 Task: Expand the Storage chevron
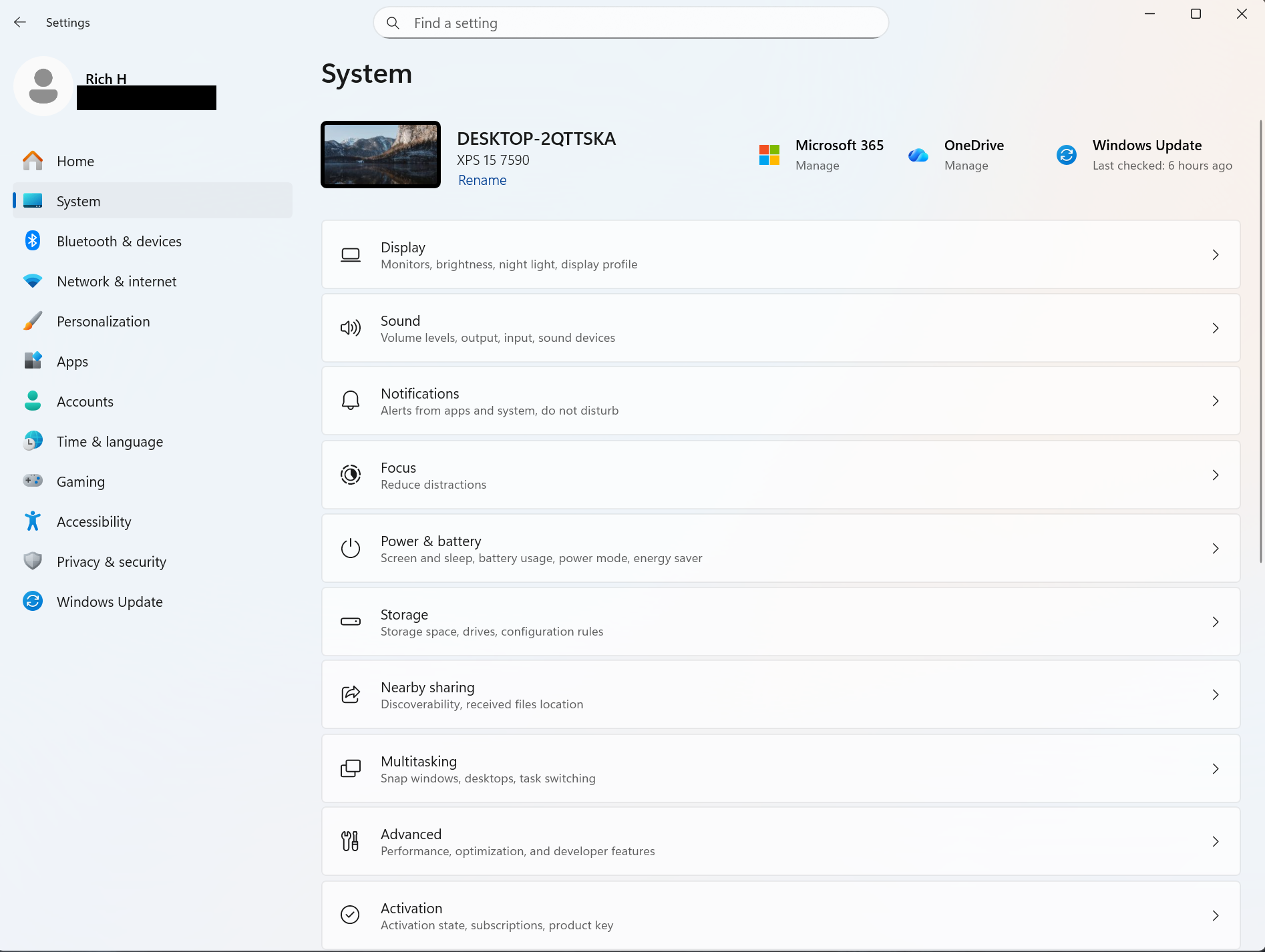coord(1216,622)
